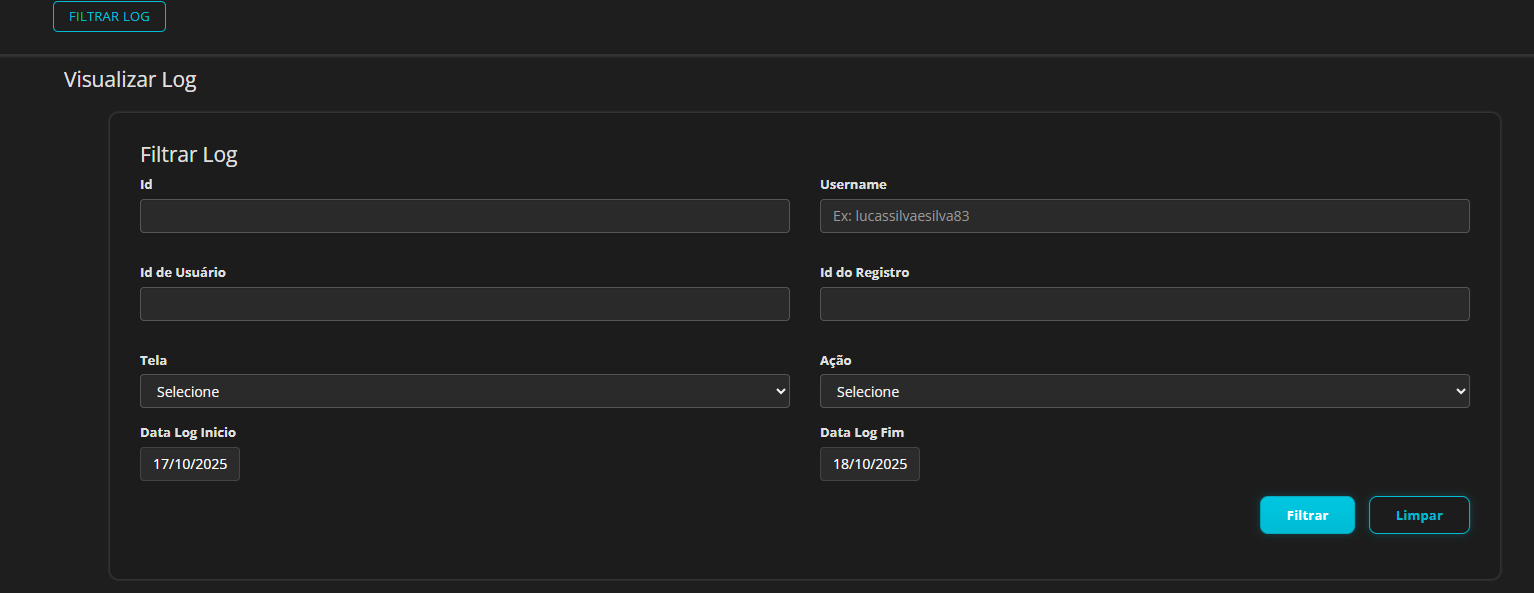
Task: Click inside the Id input field
Action: tap(465, 216)
